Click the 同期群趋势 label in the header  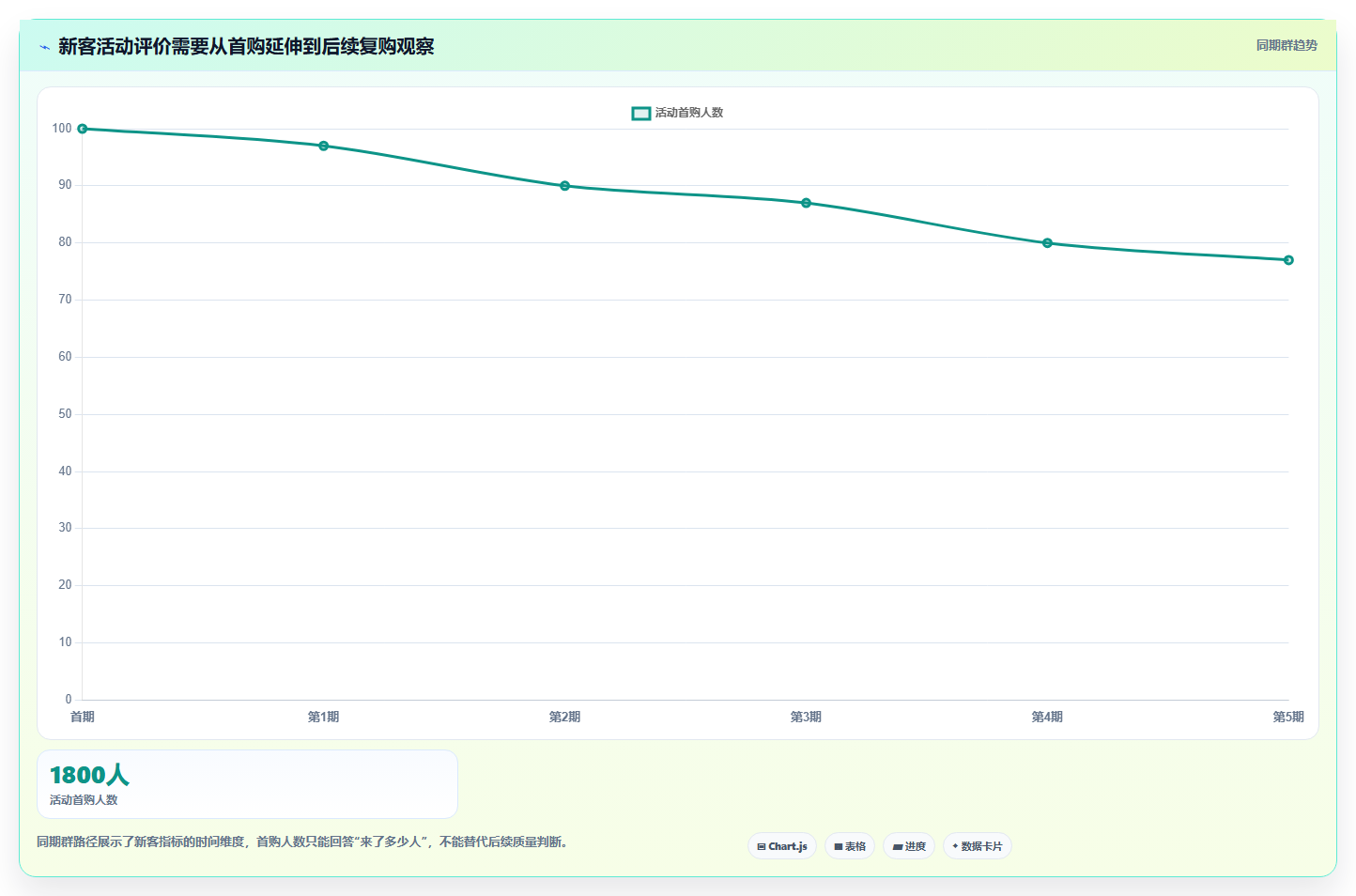tap(1287, 45)
